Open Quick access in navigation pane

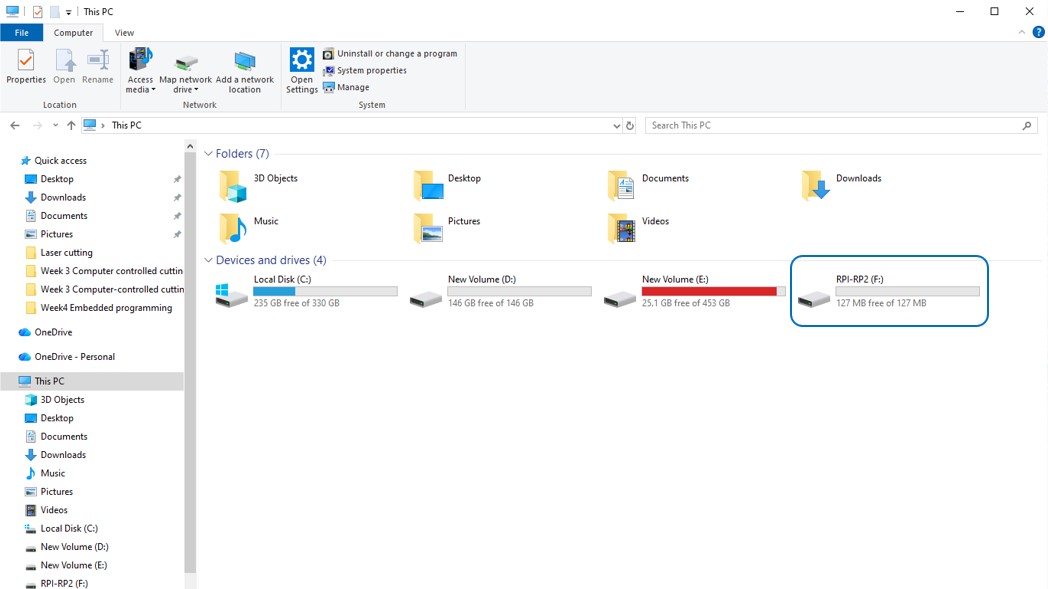pos(60,160)
